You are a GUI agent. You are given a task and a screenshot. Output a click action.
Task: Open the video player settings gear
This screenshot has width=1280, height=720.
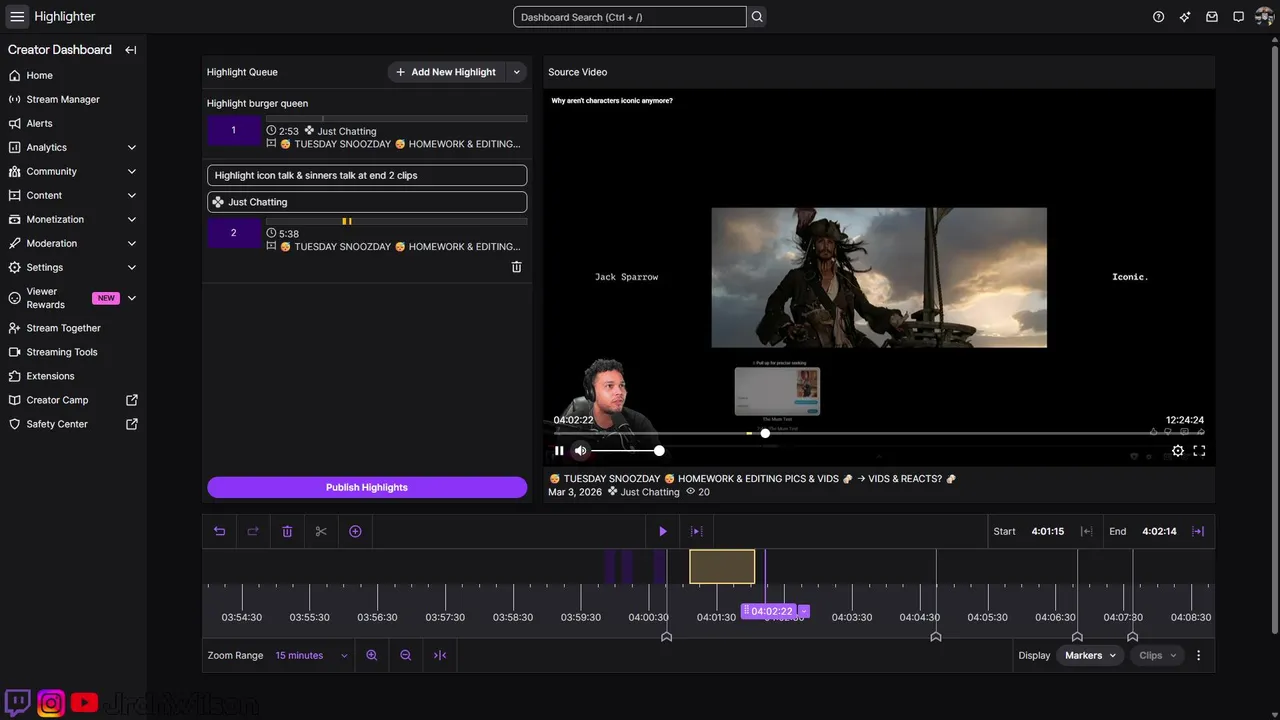click(x=1178, y=451)
